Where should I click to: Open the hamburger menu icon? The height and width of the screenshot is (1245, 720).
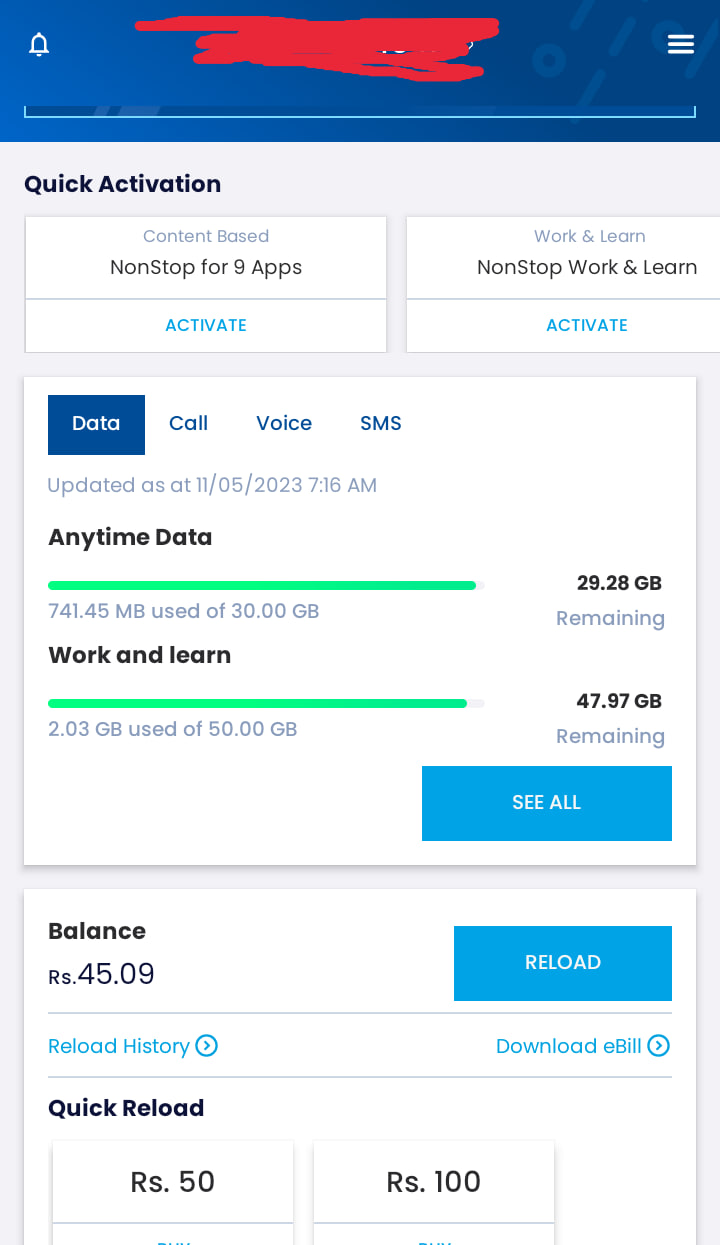[681, 44]
